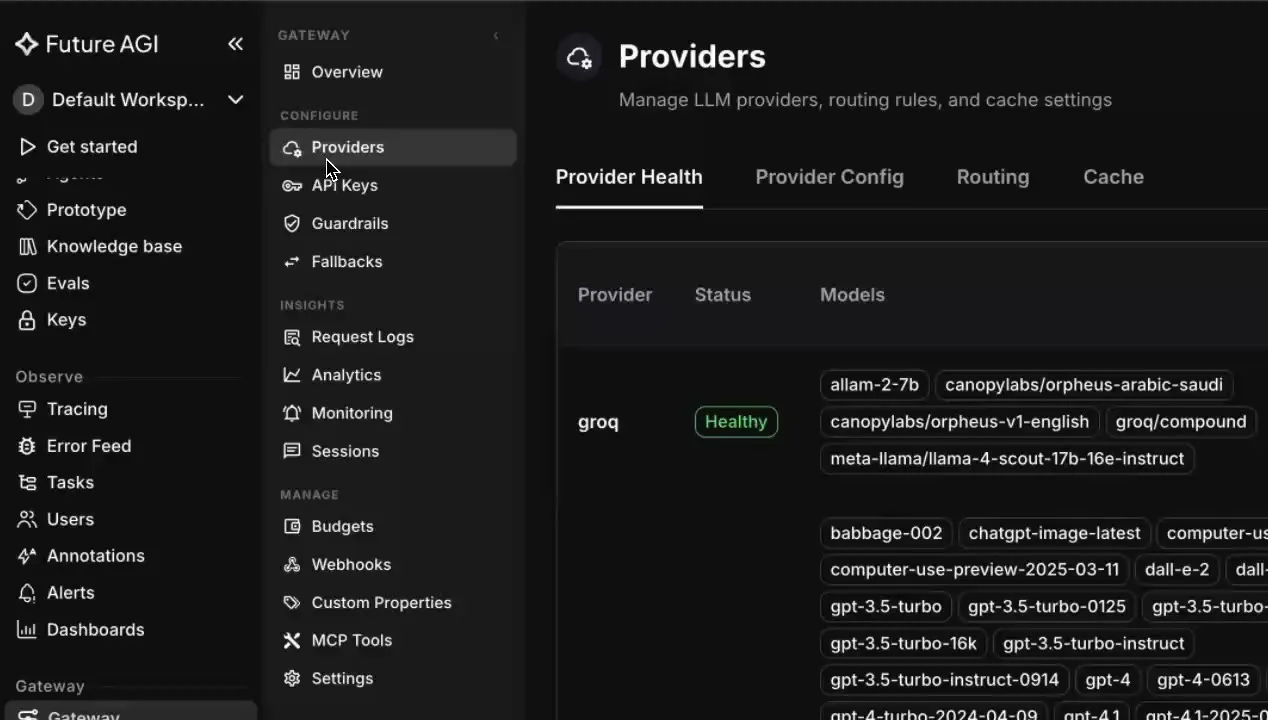
Task: Switch to the Provider Health tab
Action: 629,177
